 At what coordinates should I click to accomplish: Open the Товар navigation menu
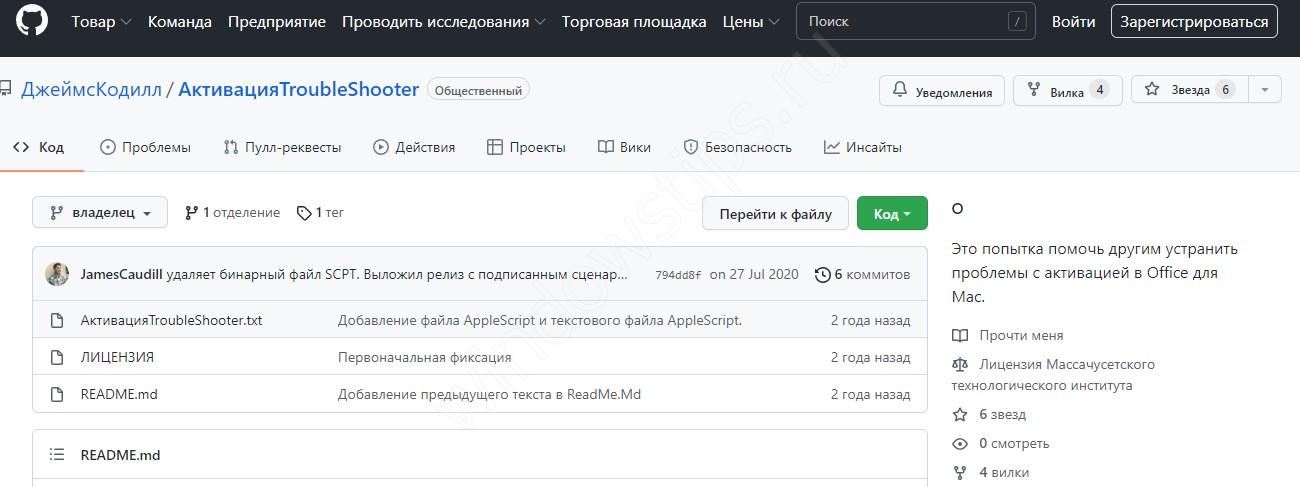[101, 22]
